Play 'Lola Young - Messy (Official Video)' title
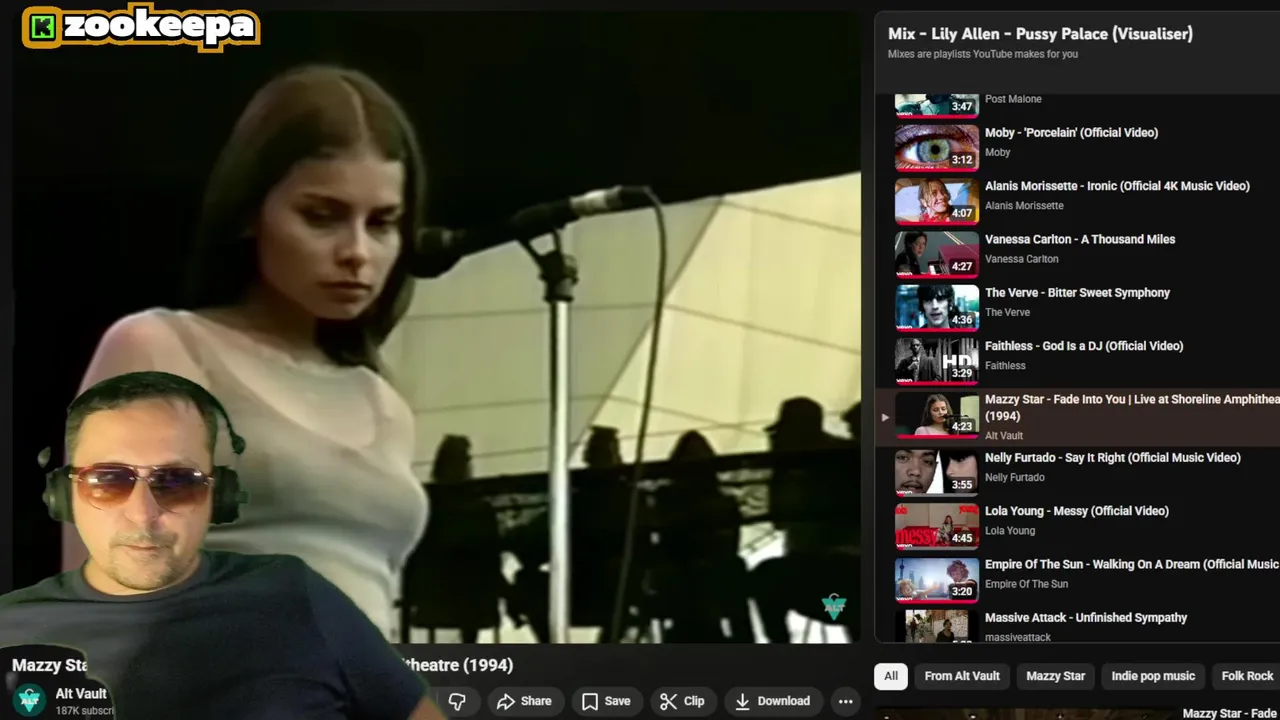Screen dimensions: 1280x720 tap(1077, 511)
